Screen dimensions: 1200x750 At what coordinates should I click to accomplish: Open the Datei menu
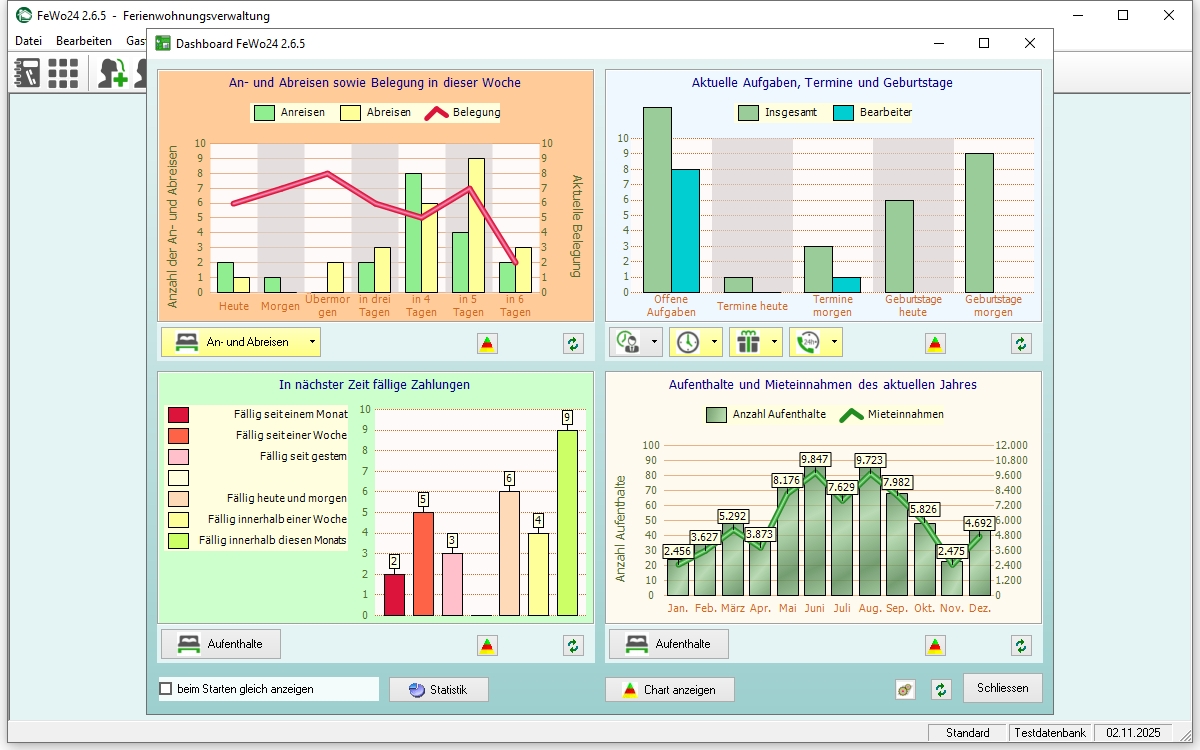click(x=29, y=41)
